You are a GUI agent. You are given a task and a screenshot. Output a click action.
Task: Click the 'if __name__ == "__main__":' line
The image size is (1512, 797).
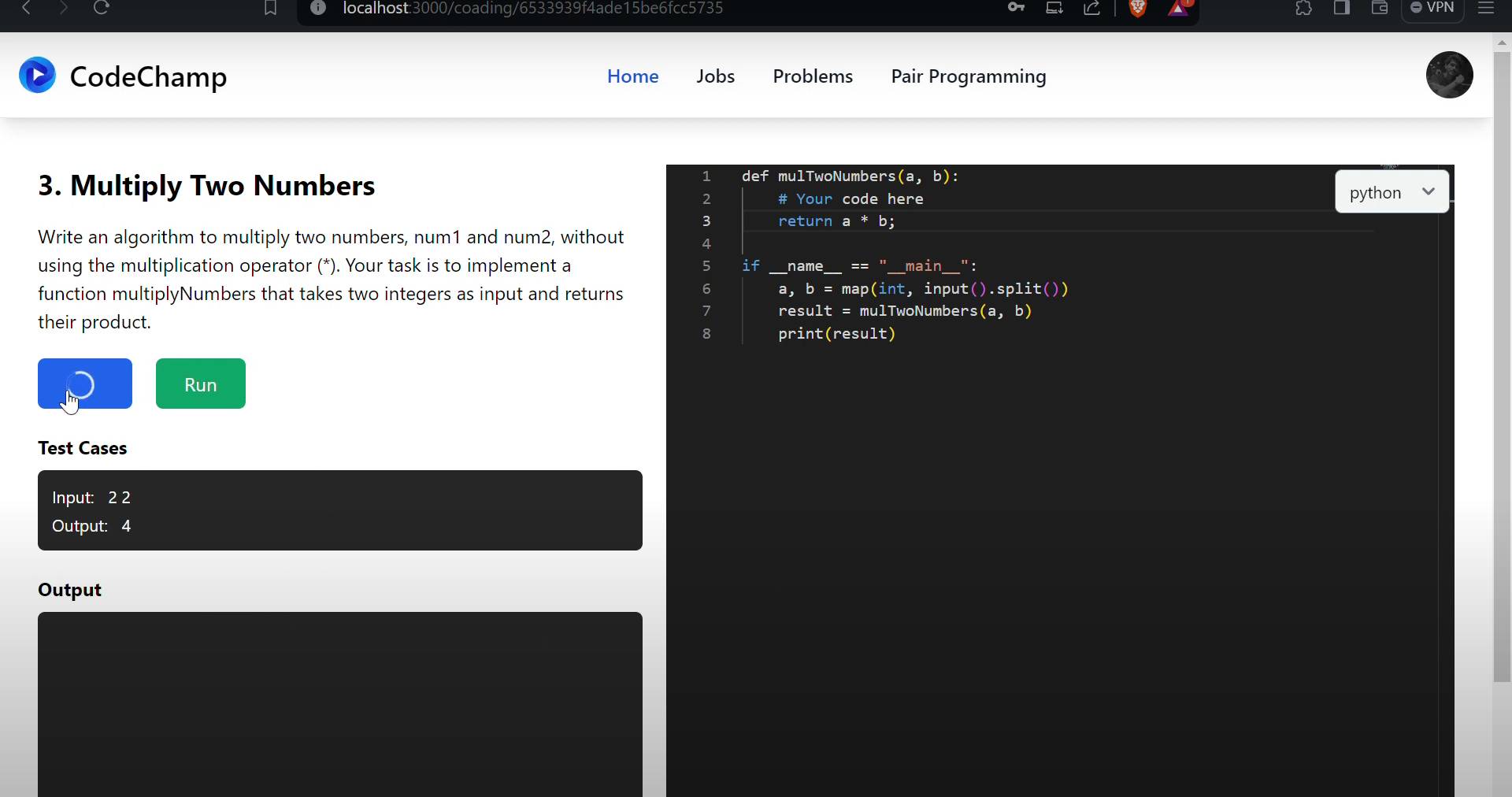click(x=859, y=266)
